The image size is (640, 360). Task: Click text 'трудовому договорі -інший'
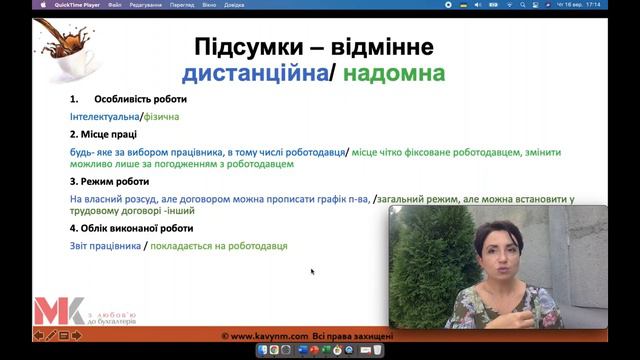tap(132, 211)
